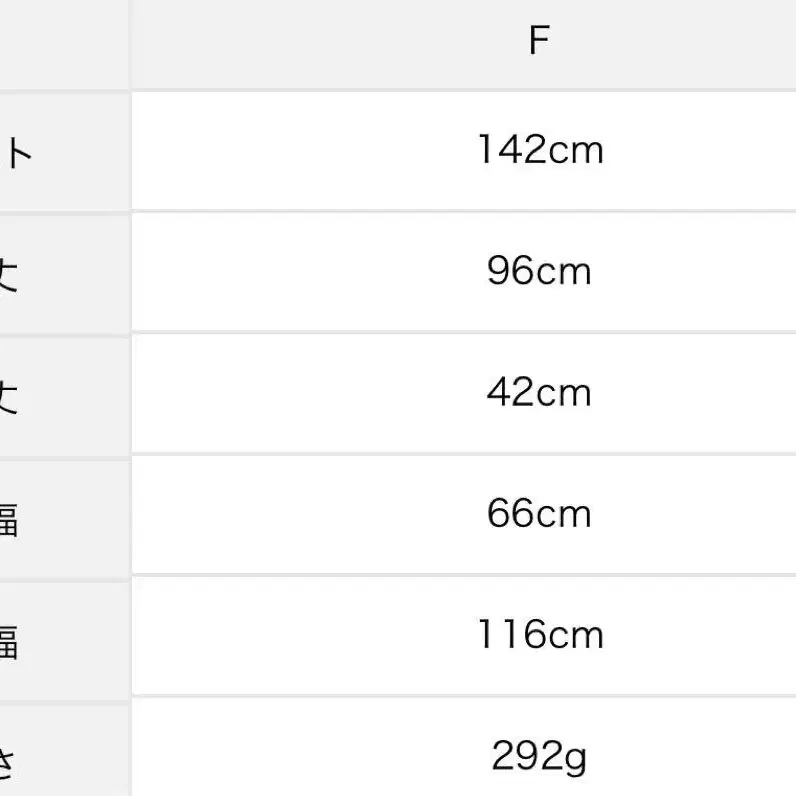The height and width of the screenshot is (796, 796).
Task: Click the 66cm width value
Action: pyautogui.click(x=540, y=514)
